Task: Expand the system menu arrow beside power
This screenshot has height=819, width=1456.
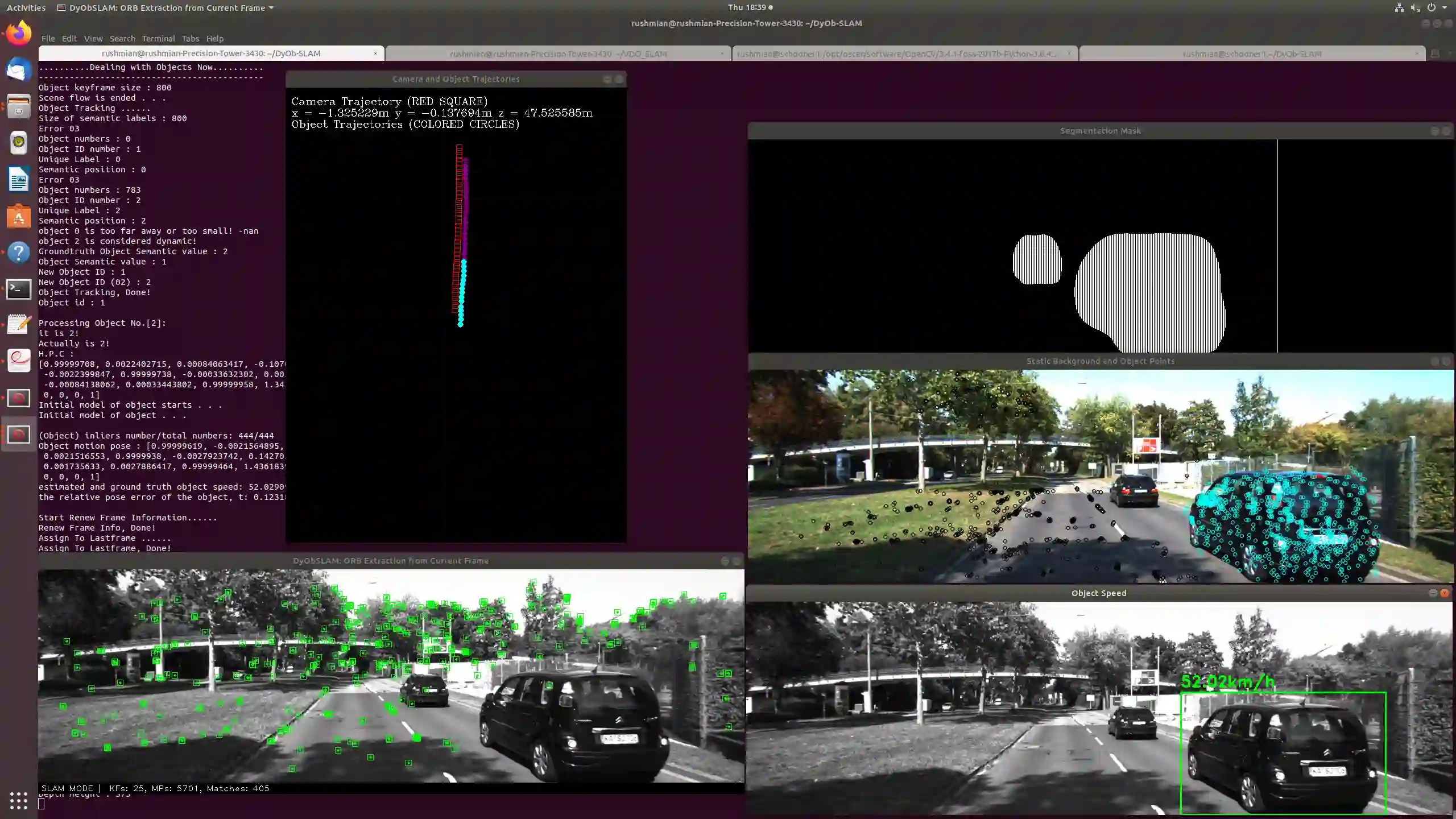Action: [x=1445, y=8]
